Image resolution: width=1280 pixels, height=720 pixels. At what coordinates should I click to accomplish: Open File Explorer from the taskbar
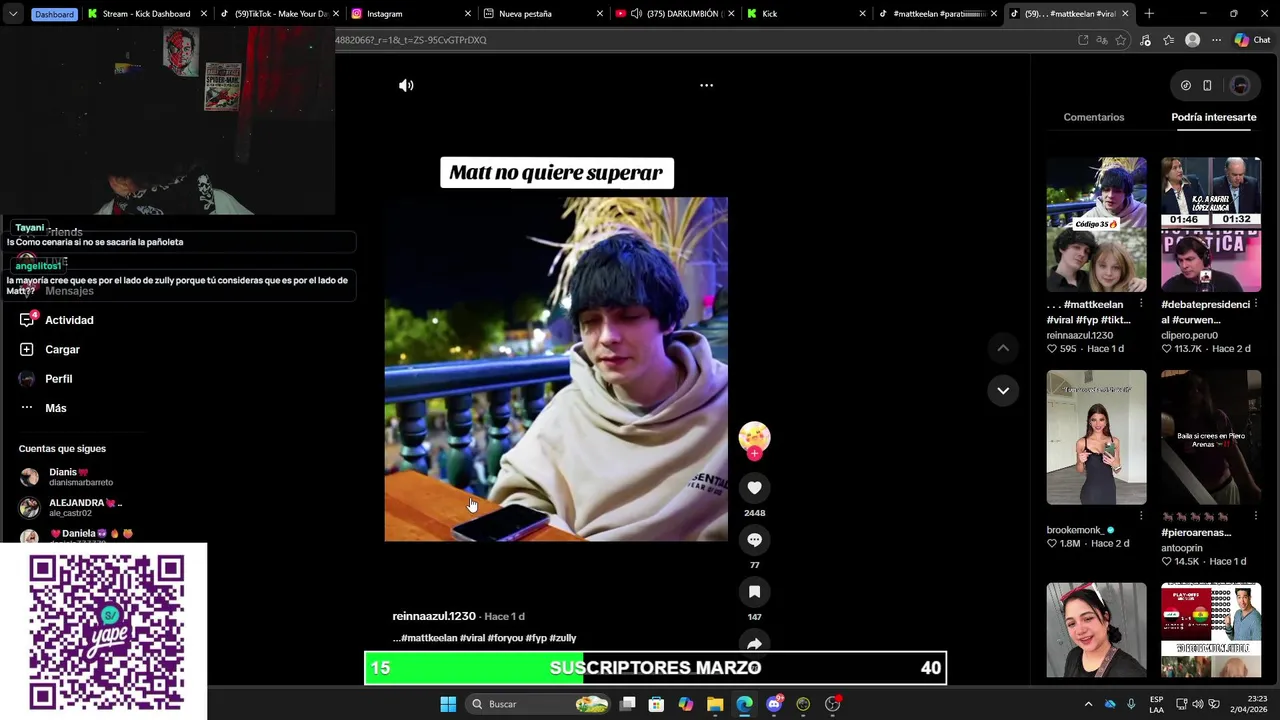tap(715, 704)
